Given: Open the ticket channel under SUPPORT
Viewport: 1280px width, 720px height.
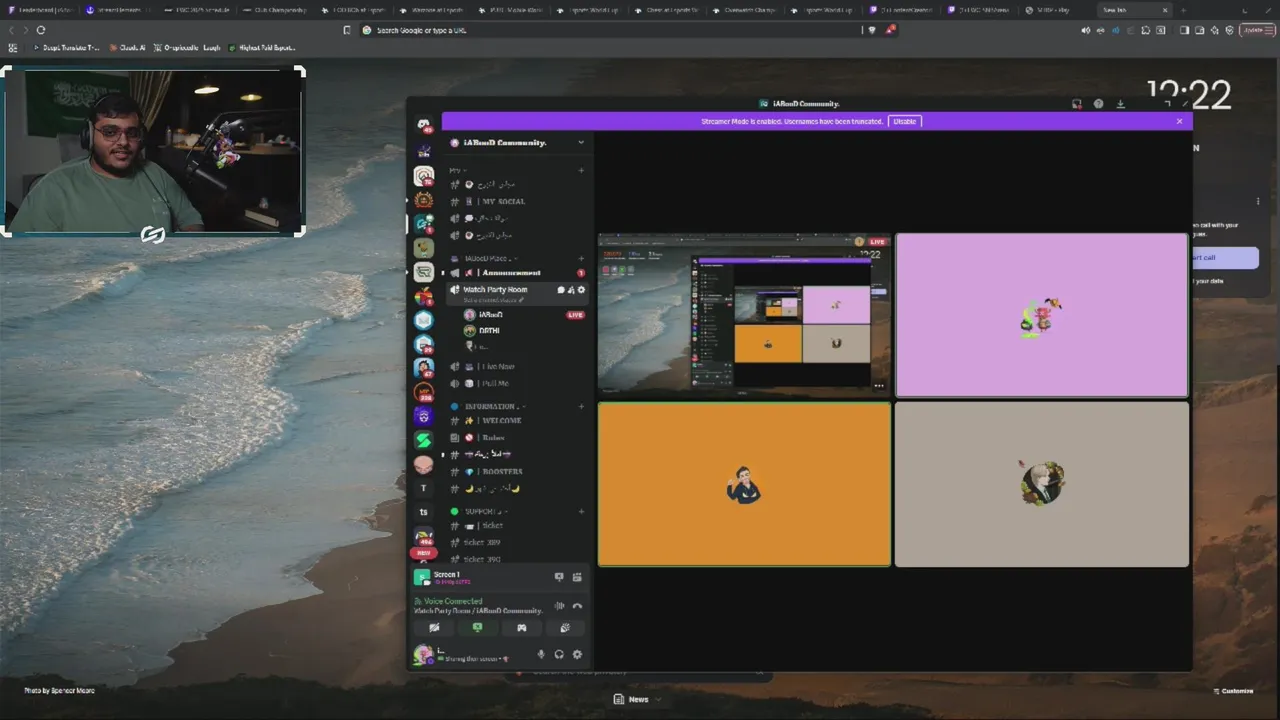Looking at the screenshot, I should pos(517,526).
